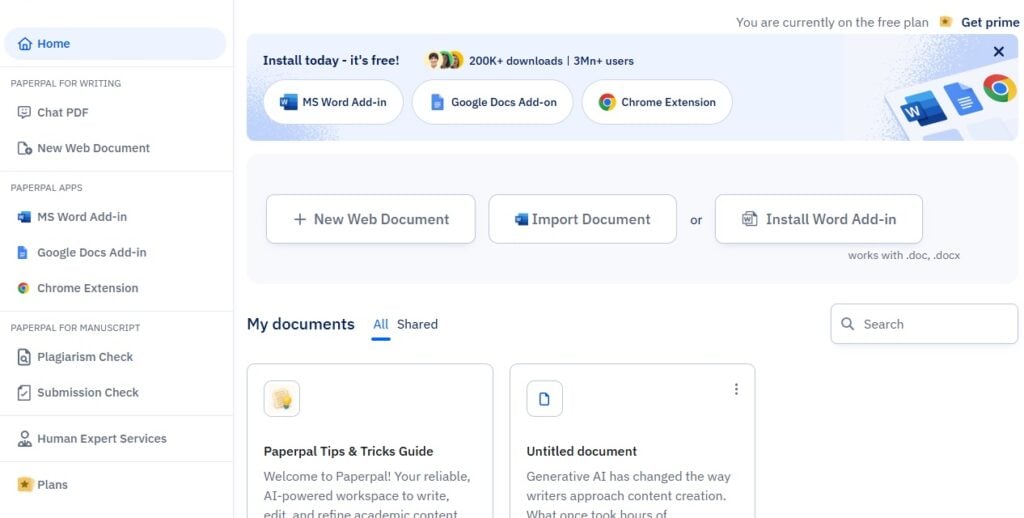Image resolution: width=1024 pixels, height=518 pixels.
Task: Click the MS Word Add-in sidebar icon
Action: [x=24, y=217]
